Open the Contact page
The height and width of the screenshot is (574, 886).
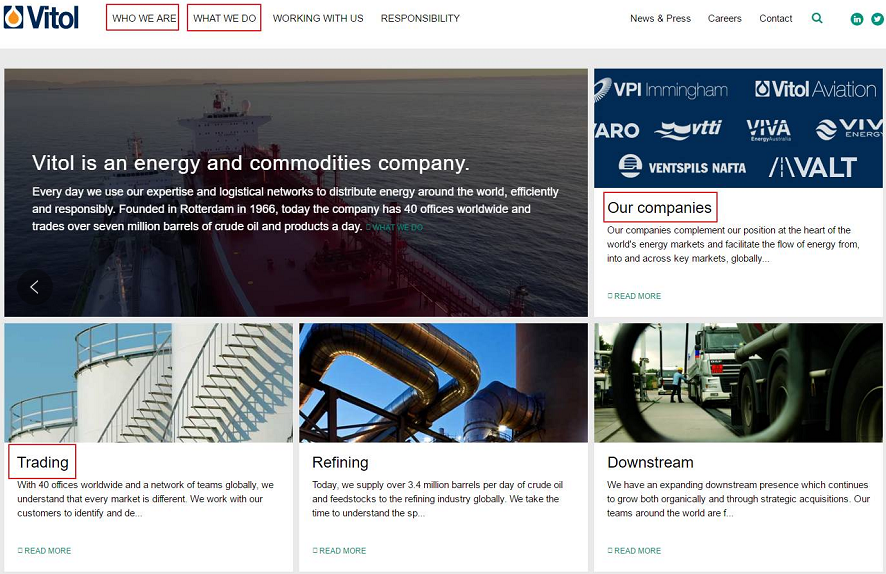click(776, 18)
